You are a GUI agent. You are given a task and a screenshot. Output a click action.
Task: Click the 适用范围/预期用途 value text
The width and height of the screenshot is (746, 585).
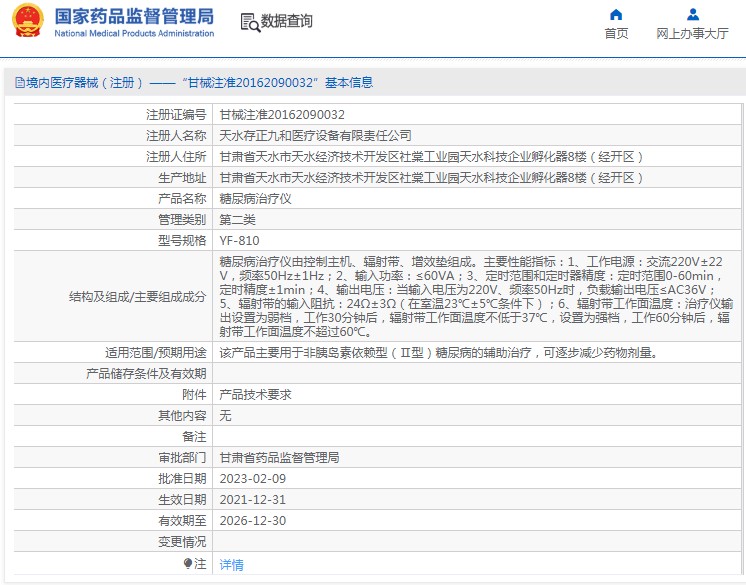pyautogui.click(x=439, y=352)
